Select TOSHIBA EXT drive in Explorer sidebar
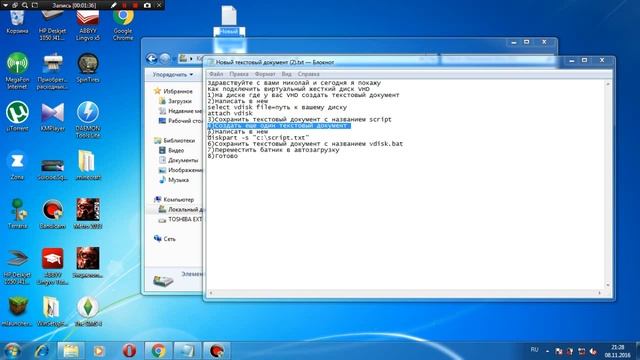The image size is (640, 360). coord(180,219)
